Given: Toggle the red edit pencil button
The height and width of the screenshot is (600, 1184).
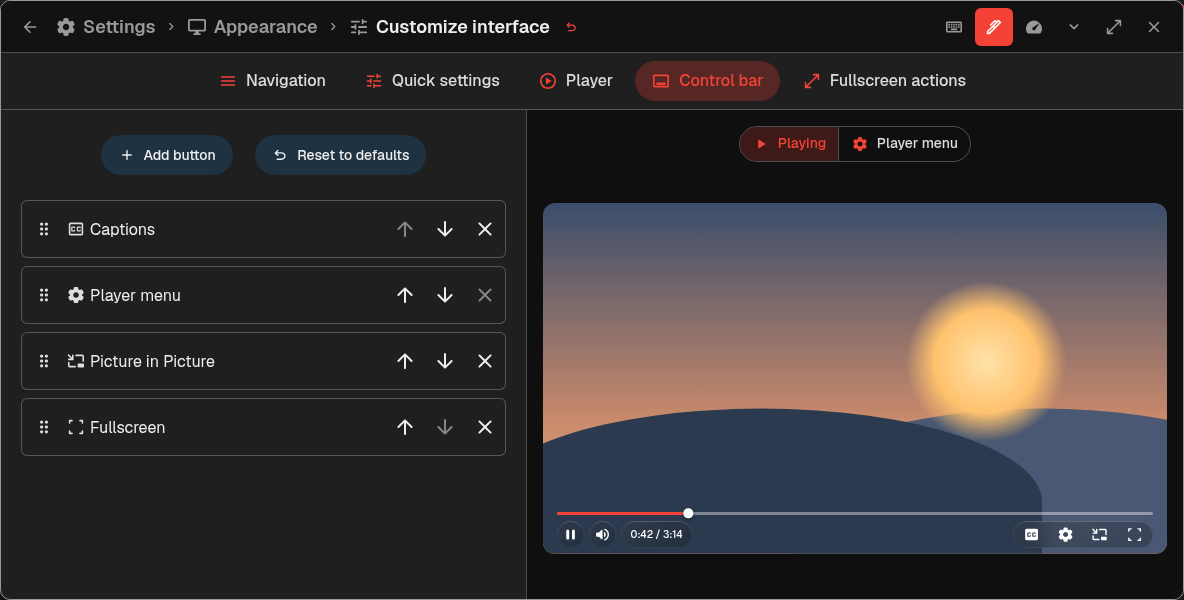Looking at the screenshot, I should click(x=994, y=27).
